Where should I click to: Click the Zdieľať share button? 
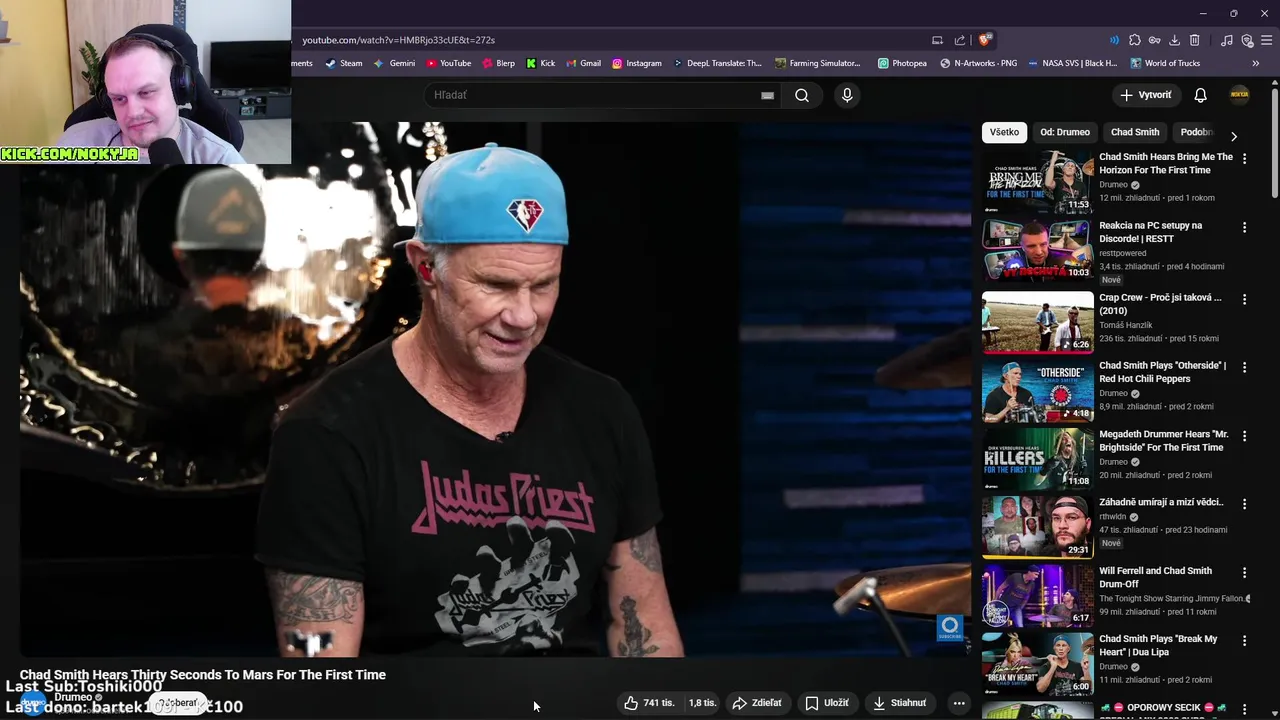(x=757, y=703)
